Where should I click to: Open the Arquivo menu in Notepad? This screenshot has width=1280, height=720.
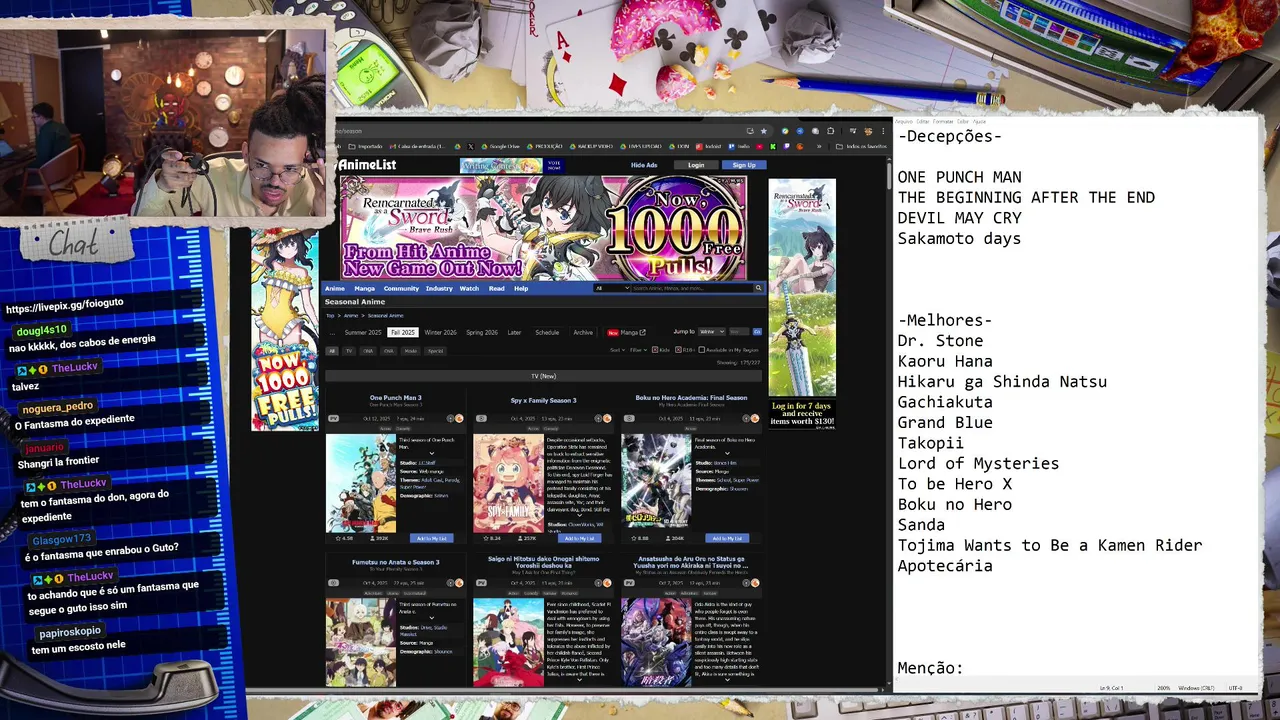(904, 121)
